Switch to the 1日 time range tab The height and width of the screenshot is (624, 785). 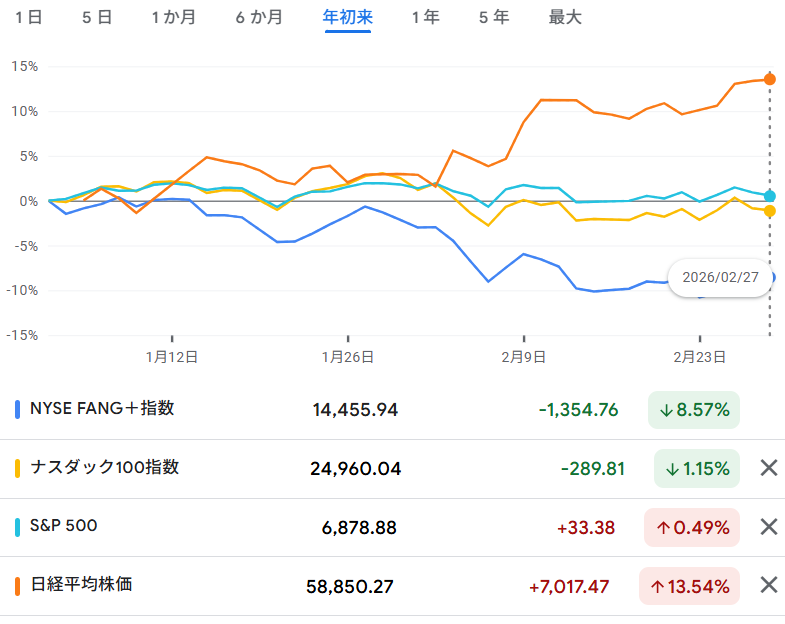(28, 18)
